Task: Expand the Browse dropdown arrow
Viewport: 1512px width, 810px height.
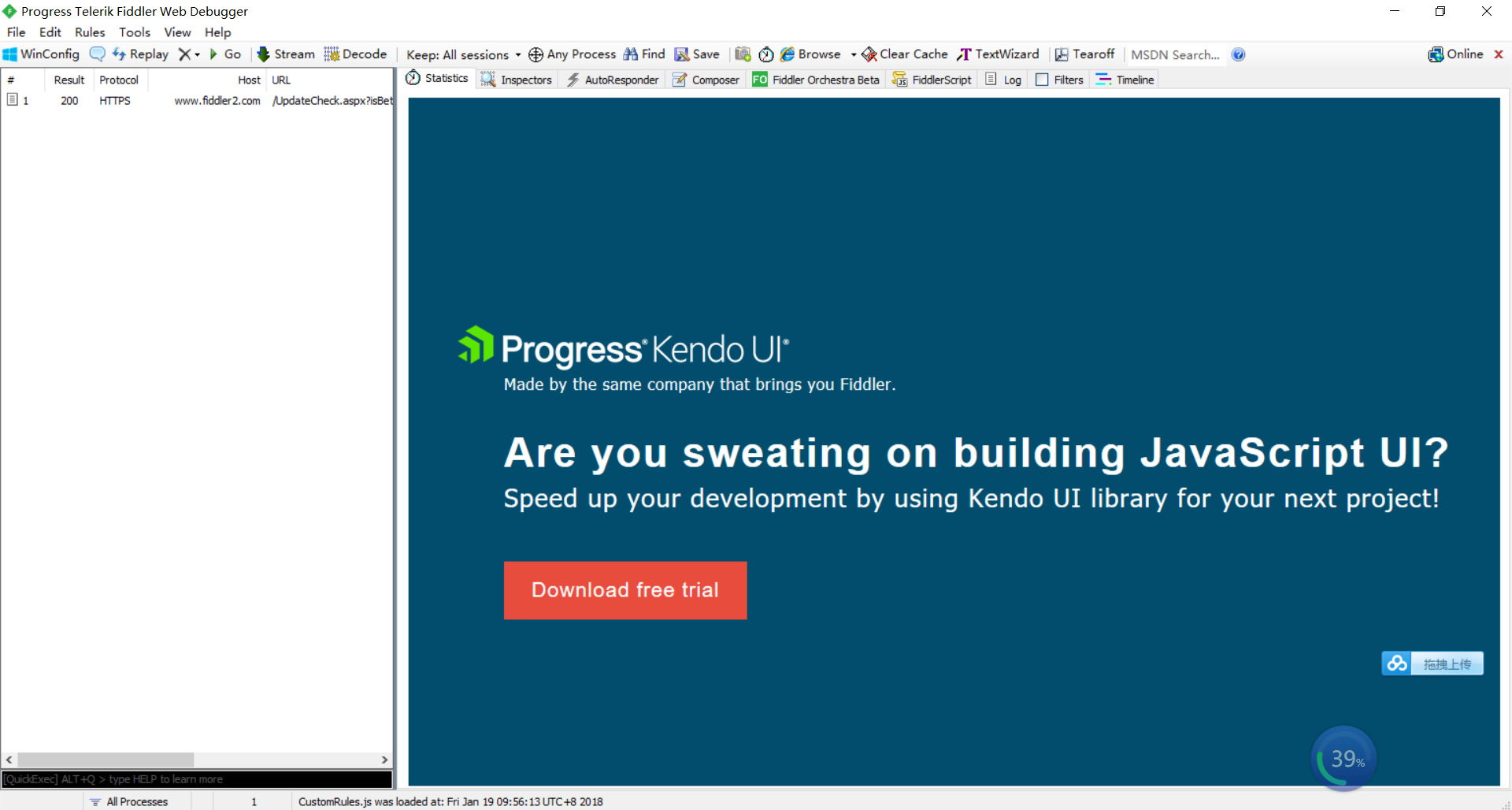Action: click(x=853, y=54)
